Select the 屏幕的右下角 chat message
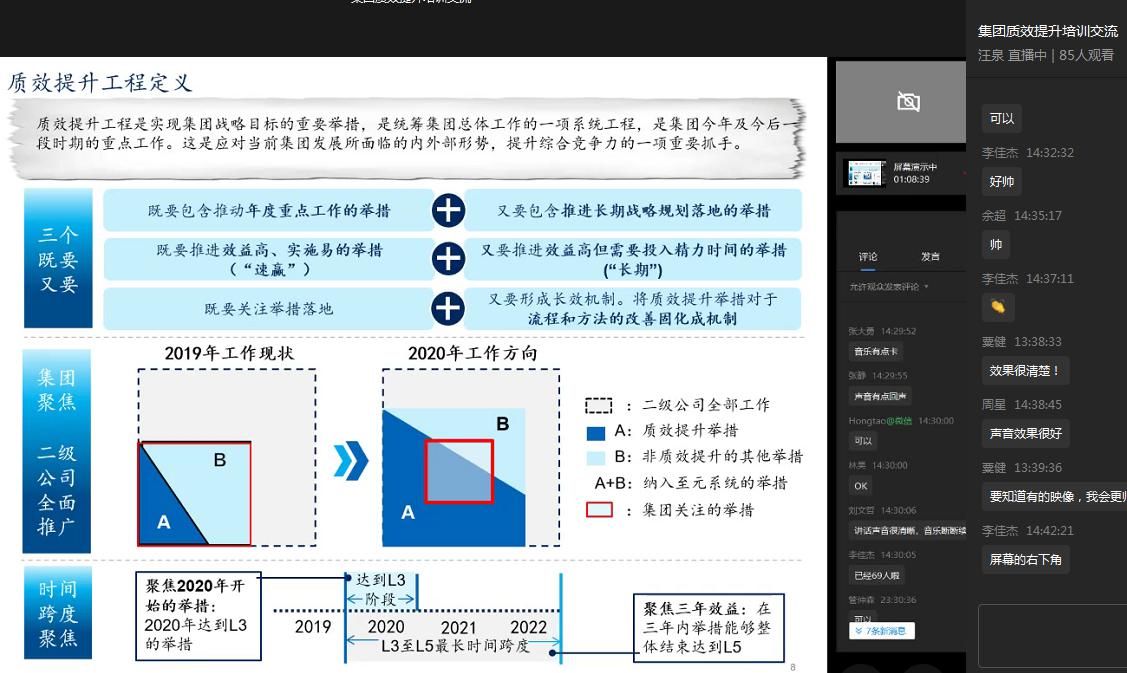Screen dimensions: 1127x673 (1024, 559)
